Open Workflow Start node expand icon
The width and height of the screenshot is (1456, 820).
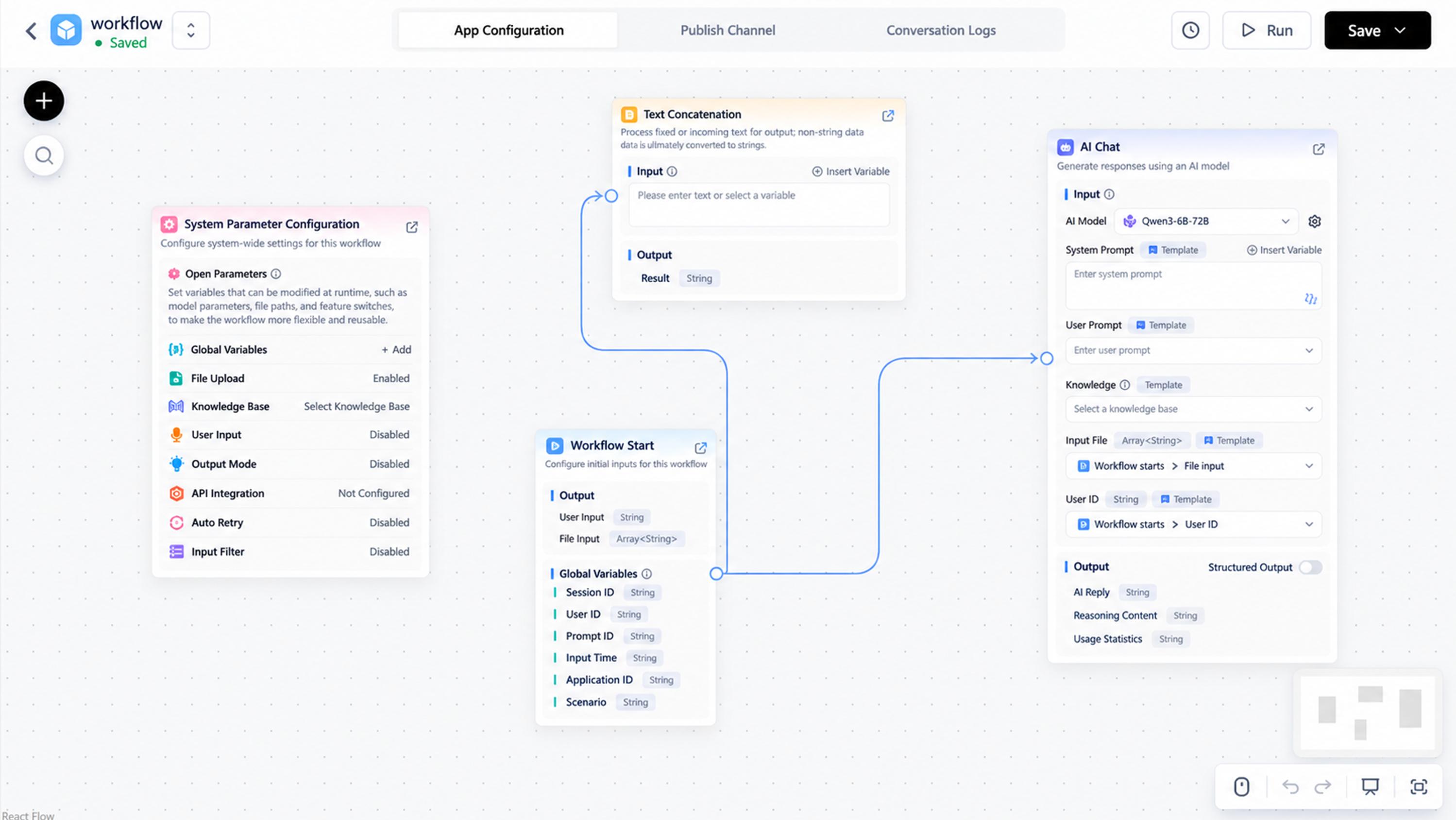[x=700, y=448]
